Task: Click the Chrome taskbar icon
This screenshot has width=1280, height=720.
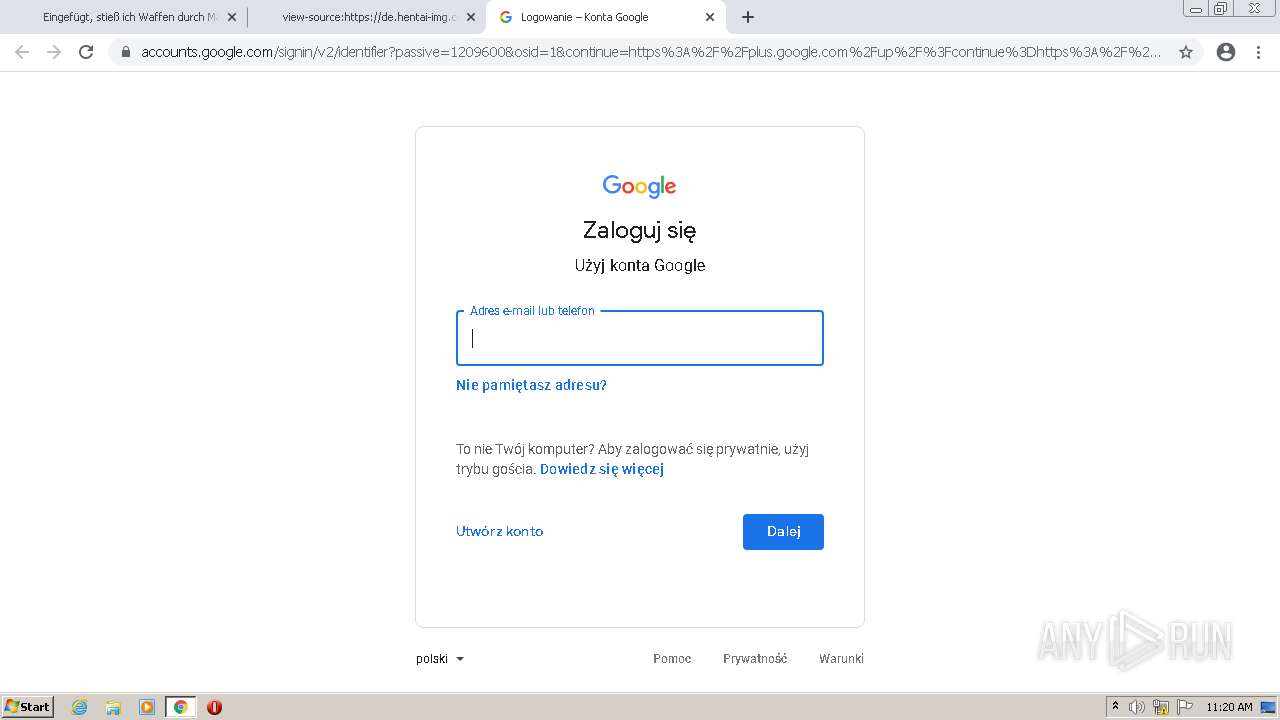Action: [181, 707]
